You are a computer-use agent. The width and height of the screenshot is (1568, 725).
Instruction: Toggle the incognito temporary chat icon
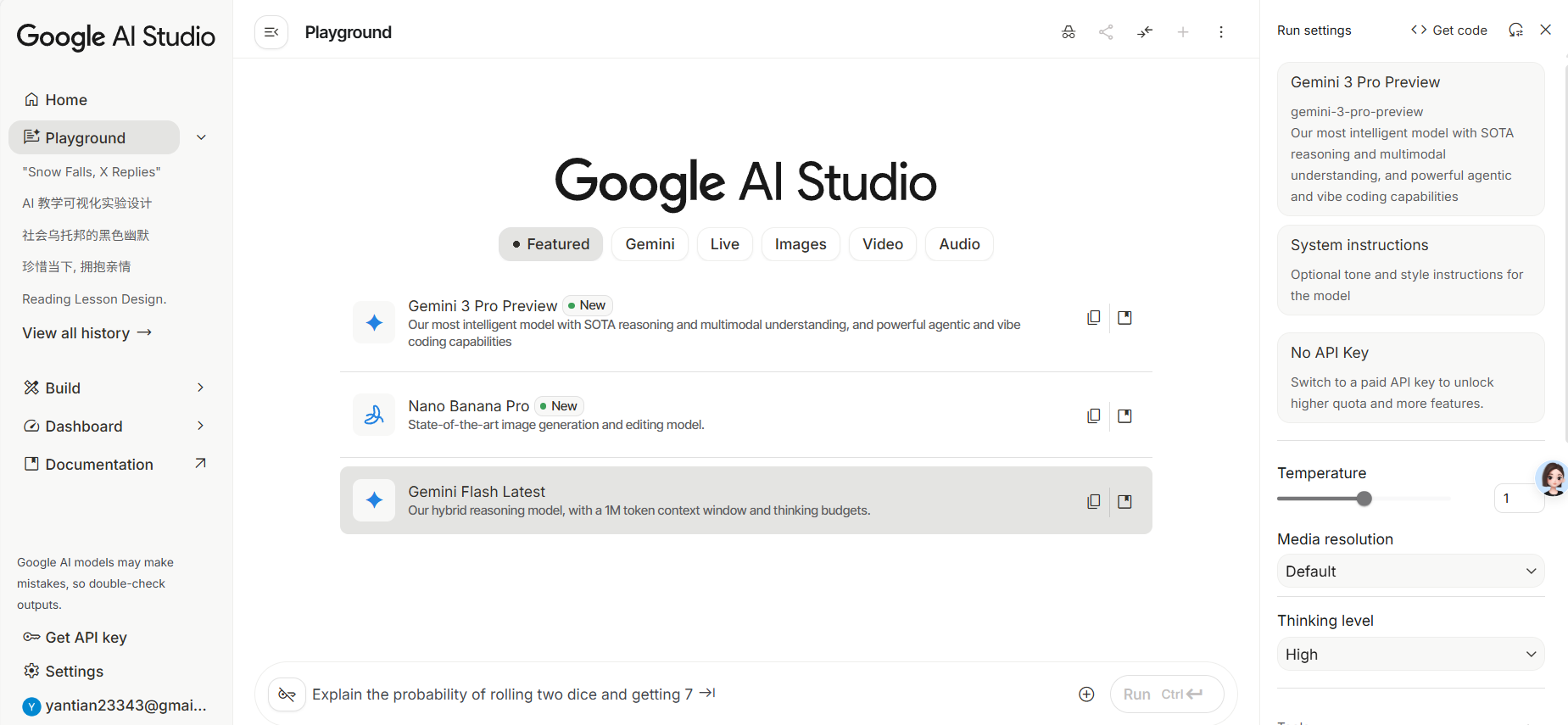tap(1069, 32)
